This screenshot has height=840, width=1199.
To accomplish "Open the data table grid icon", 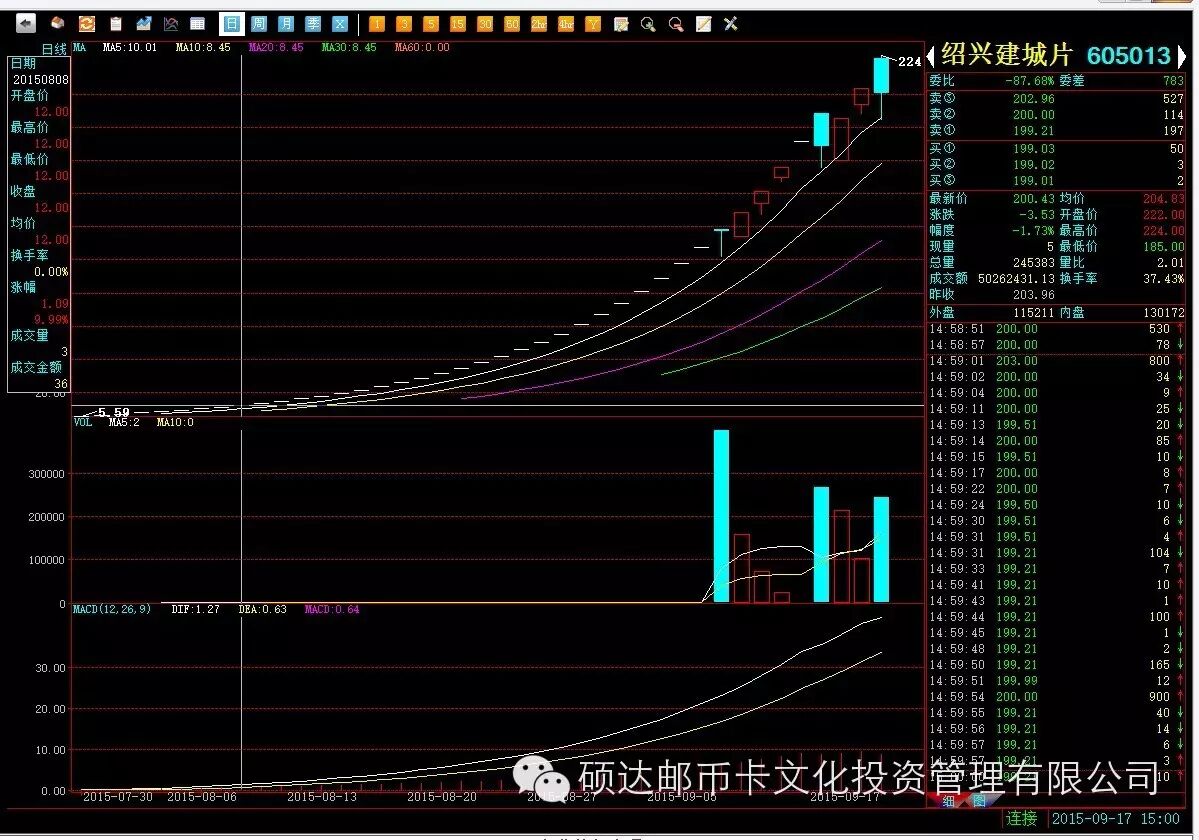I will click(x=197, y=24).
